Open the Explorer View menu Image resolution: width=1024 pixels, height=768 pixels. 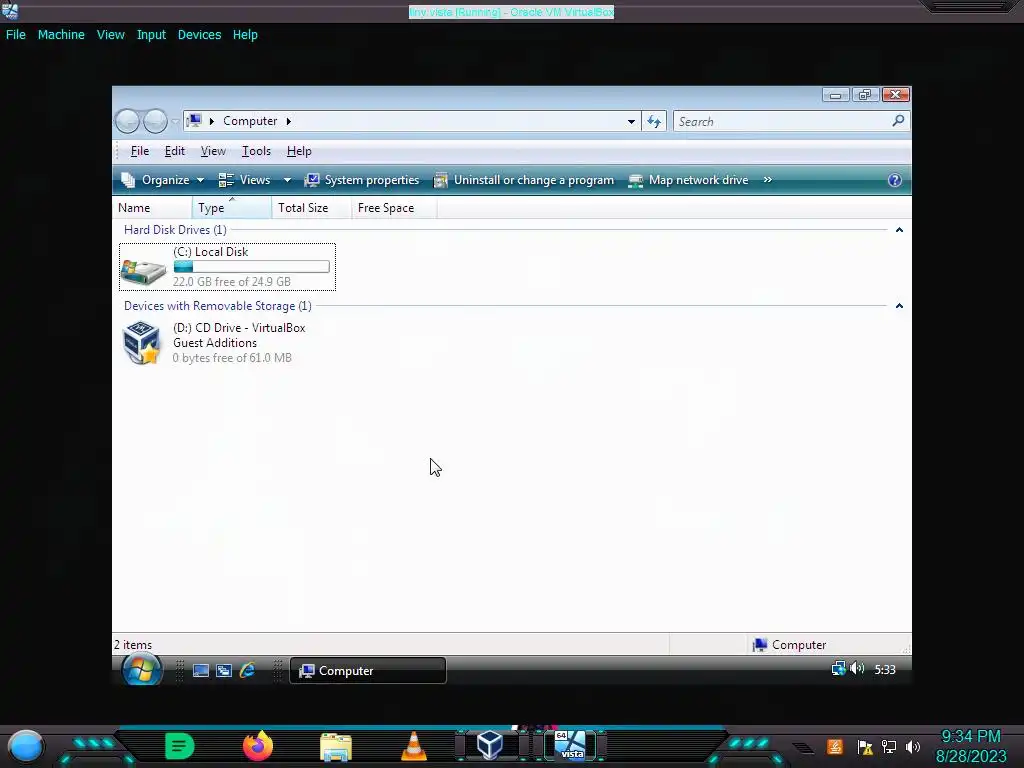[213, 151]
